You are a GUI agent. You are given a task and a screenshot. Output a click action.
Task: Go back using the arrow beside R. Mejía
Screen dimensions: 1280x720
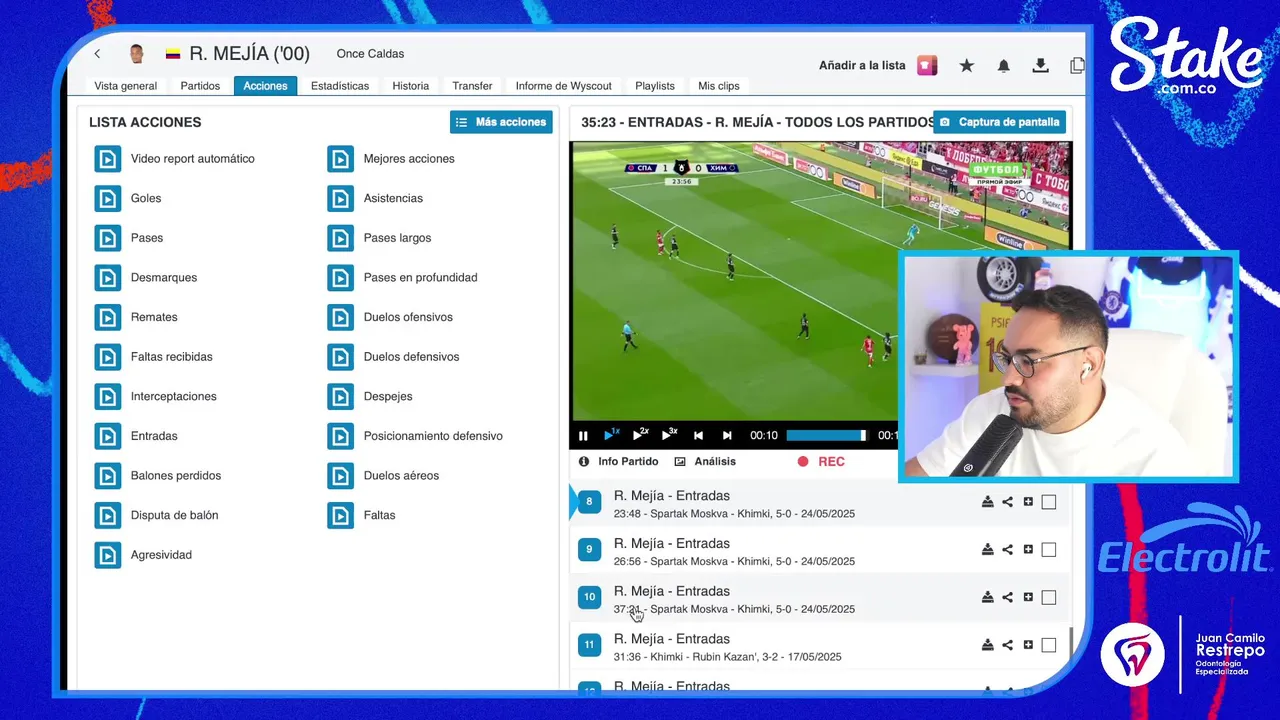click(x=97, y=54)
